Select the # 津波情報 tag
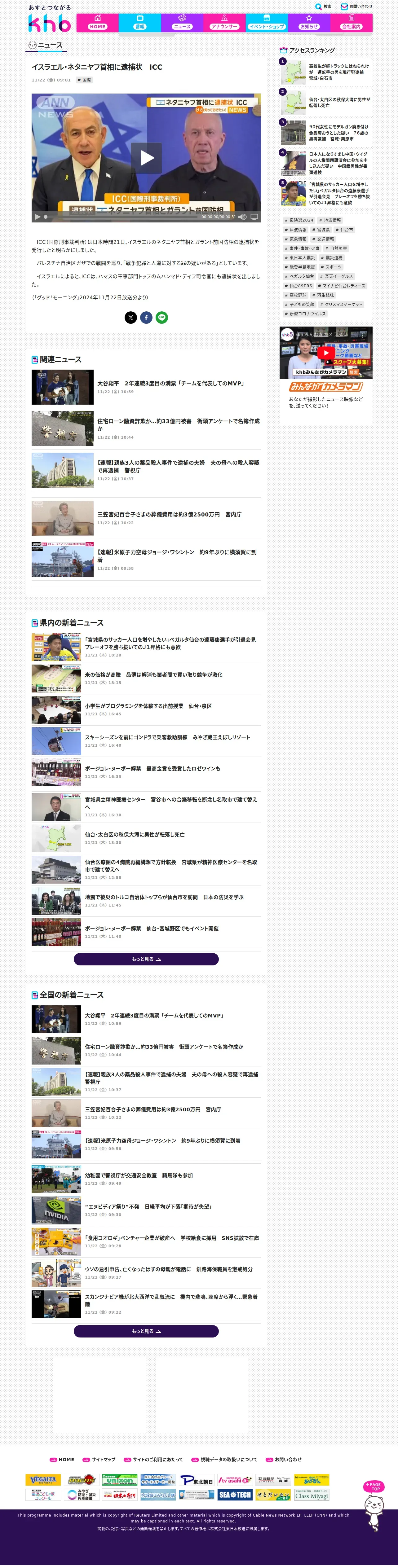Viewport: 398px width, 1568px height. pyautogui.click(x=296, y=230)
